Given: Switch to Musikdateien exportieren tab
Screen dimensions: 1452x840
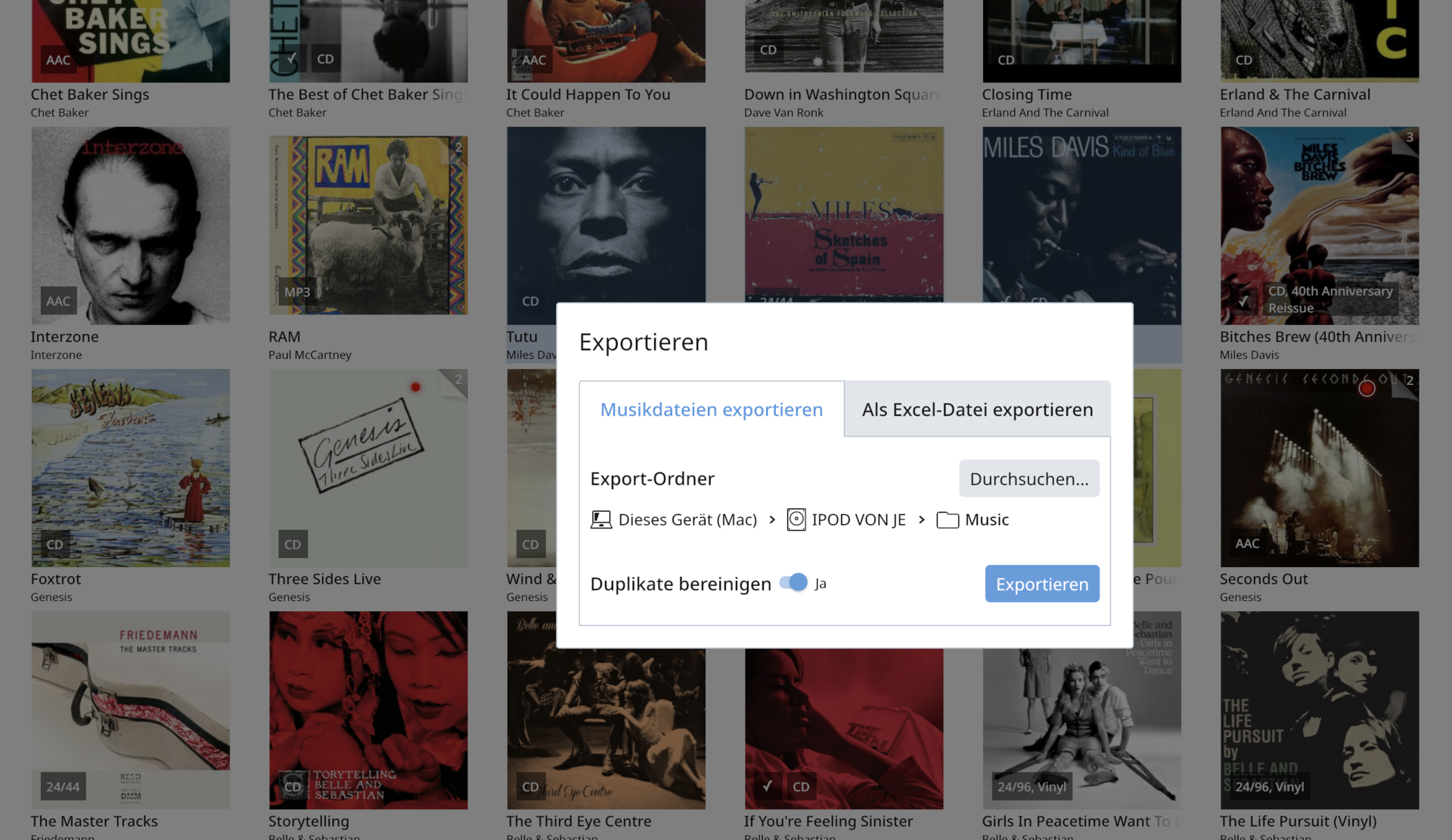Looking at the screenshot, I should tap(711, 409).
